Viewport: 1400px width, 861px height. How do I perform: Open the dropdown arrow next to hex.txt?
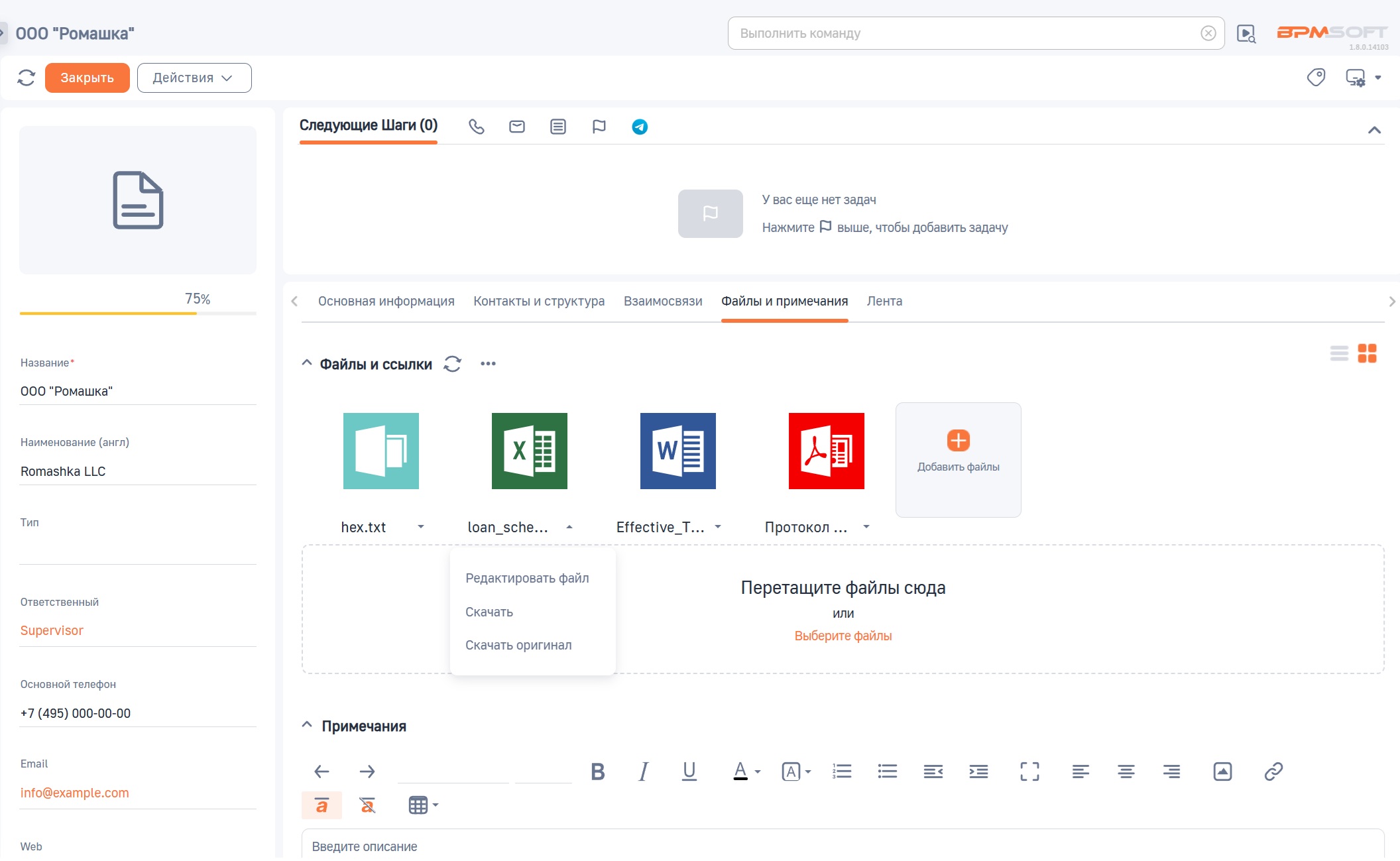(x=421, y=527)
